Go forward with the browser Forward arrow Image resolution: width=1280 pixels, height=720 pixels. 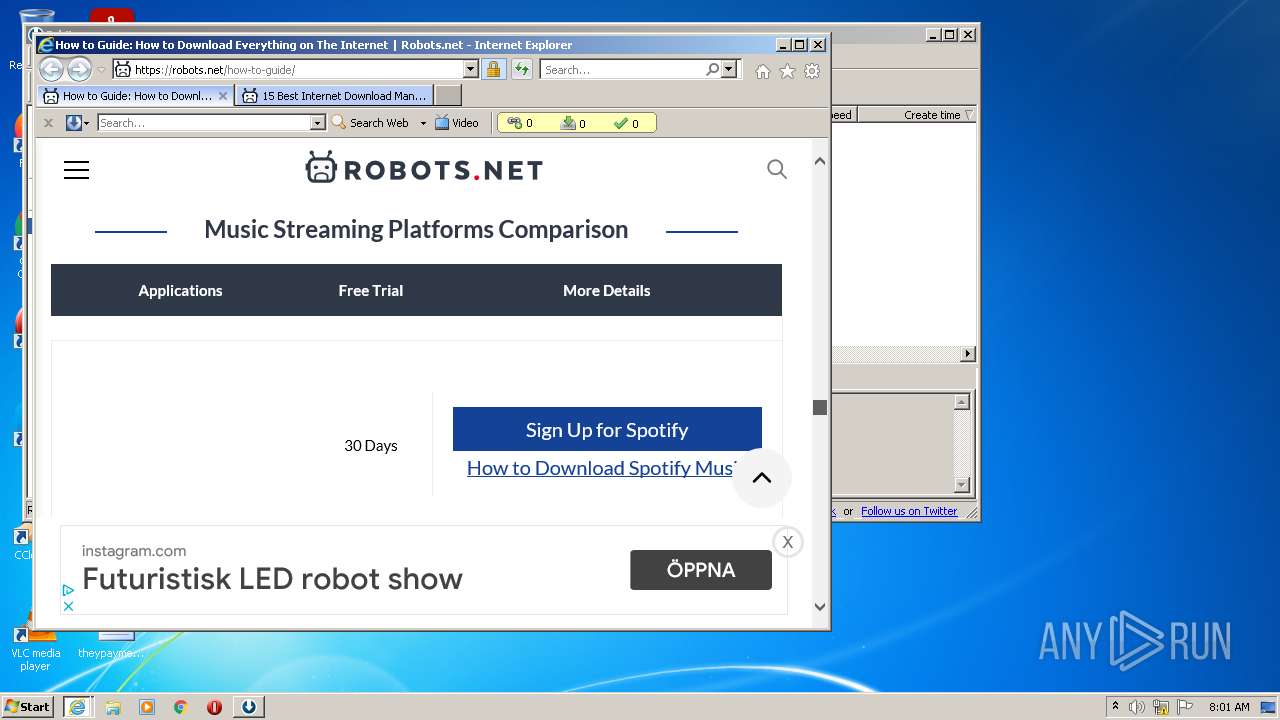pos(79,69)
